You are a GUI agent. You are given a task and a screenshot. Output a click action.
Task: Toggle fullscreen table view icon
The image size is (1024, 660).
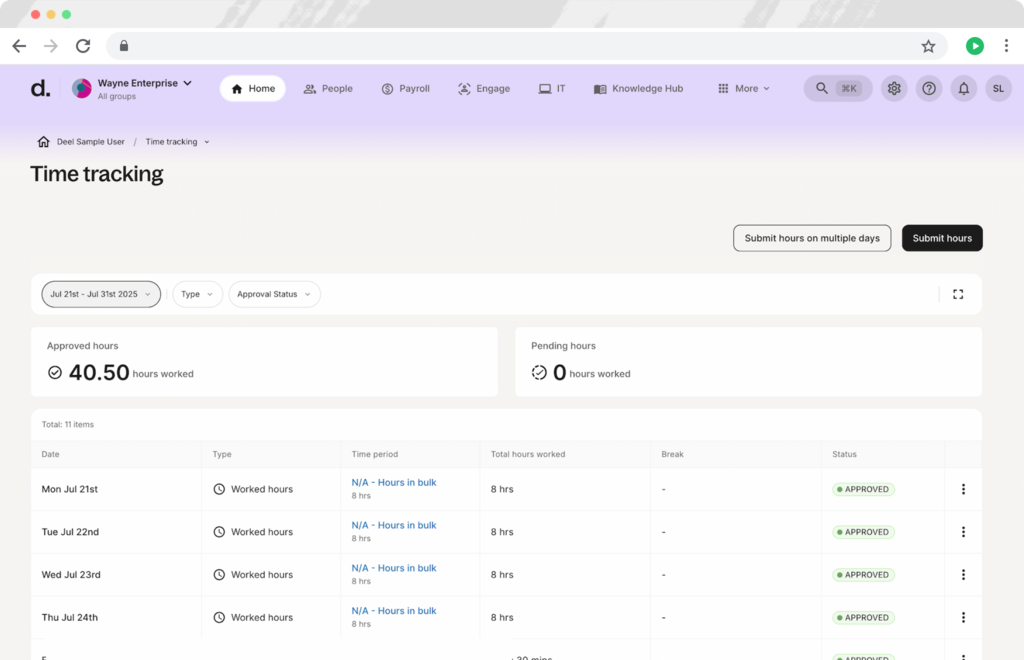click(958, 294)
